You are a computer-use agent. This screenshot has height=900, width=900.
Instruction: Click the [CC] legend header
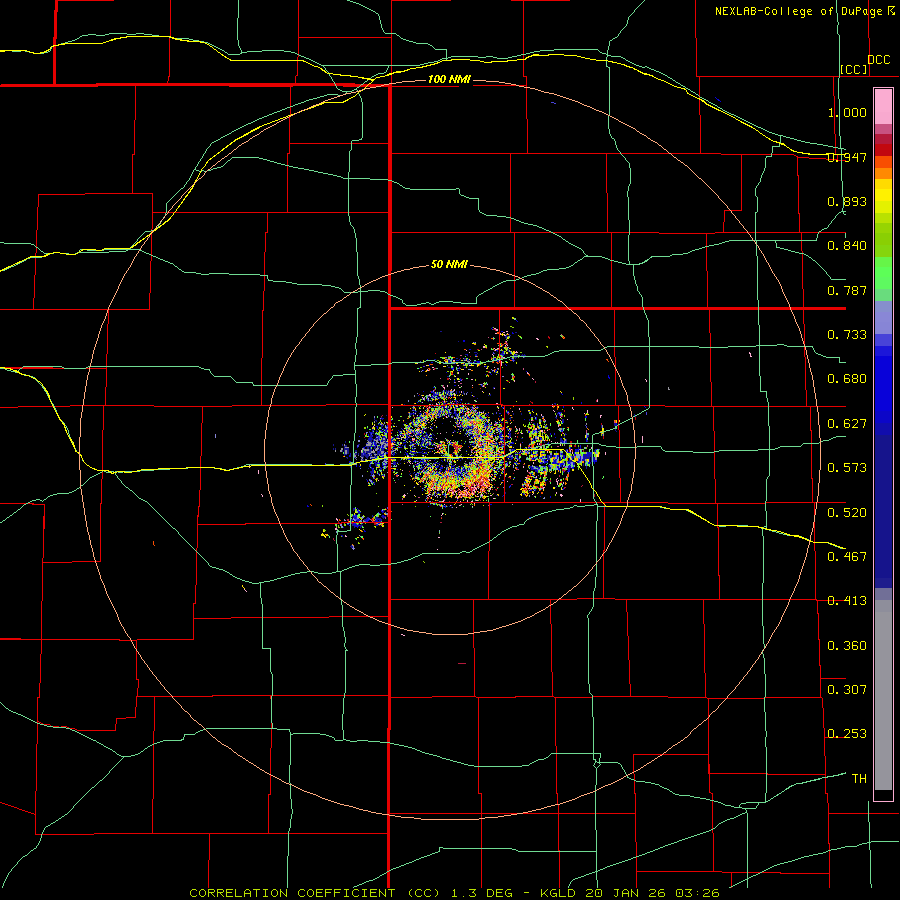854,69
